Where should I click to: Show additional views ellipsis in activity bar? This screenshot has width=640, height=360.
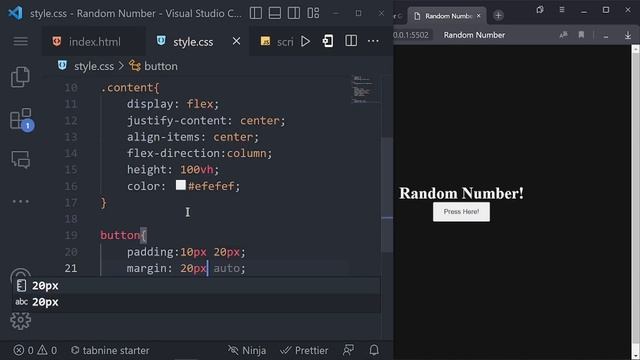click(x=20, y=201)
